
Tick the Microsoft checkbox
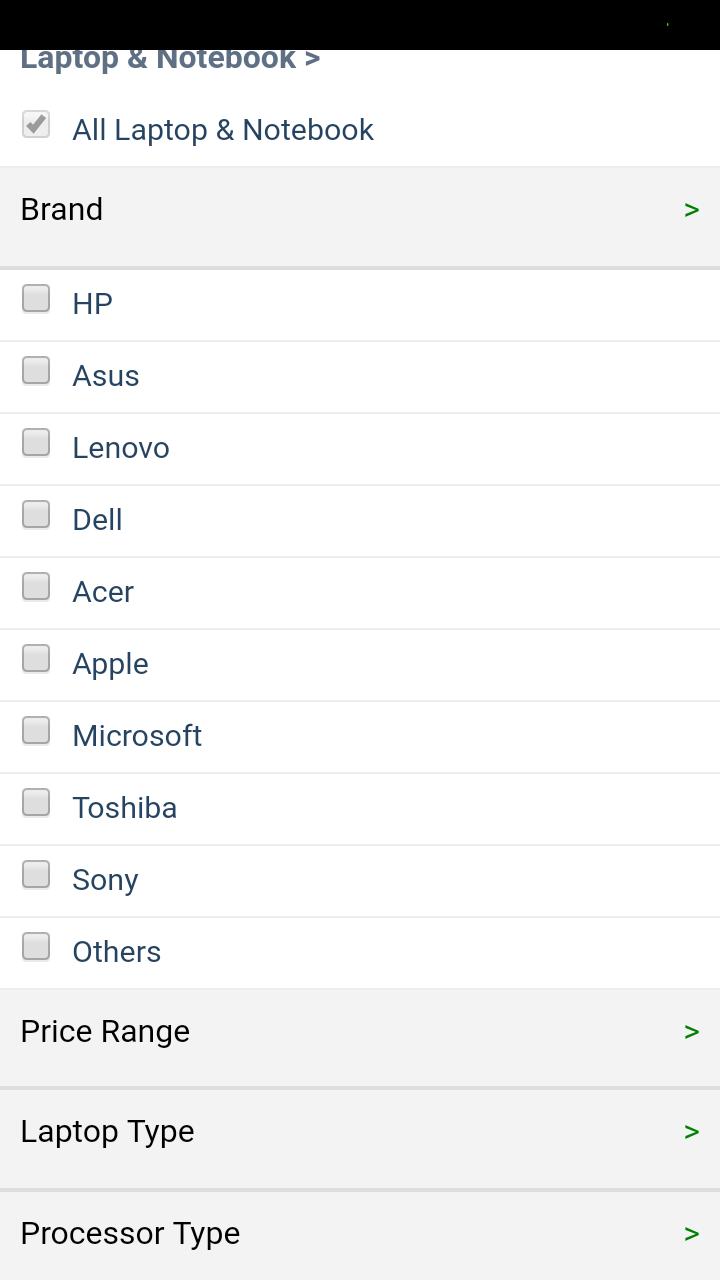tap(36, 730)
